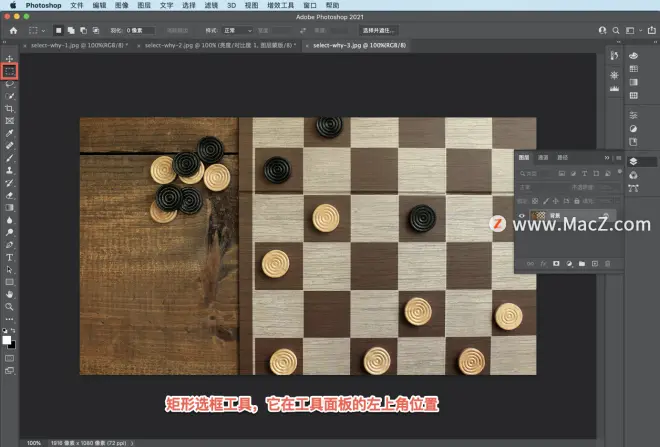The width and height of the screenshot is (660, 447).
Task: Open the 样式 style dropdown
Action: [238, 31]
